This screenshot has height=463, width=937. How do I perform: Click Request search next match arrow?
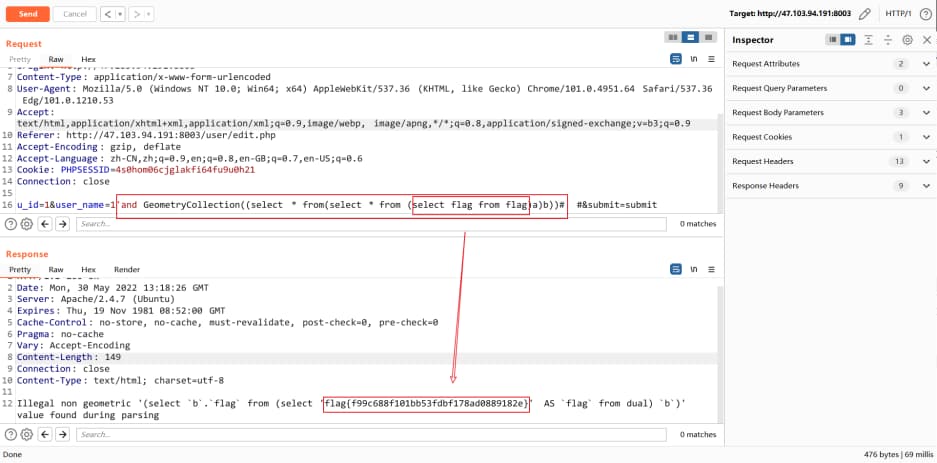point(62,224)
